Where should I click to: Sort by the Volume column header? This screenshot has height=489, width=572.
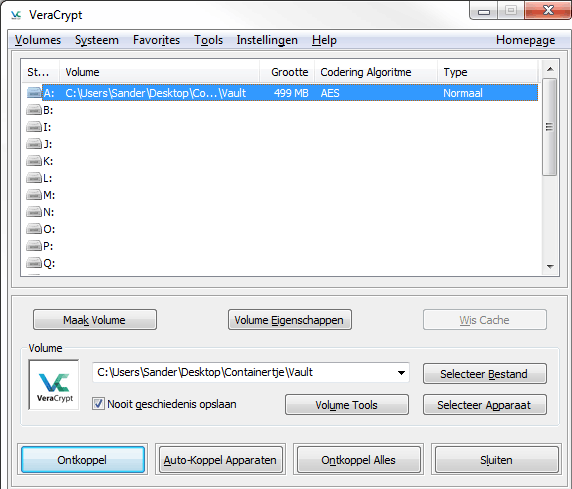[159, 72]
